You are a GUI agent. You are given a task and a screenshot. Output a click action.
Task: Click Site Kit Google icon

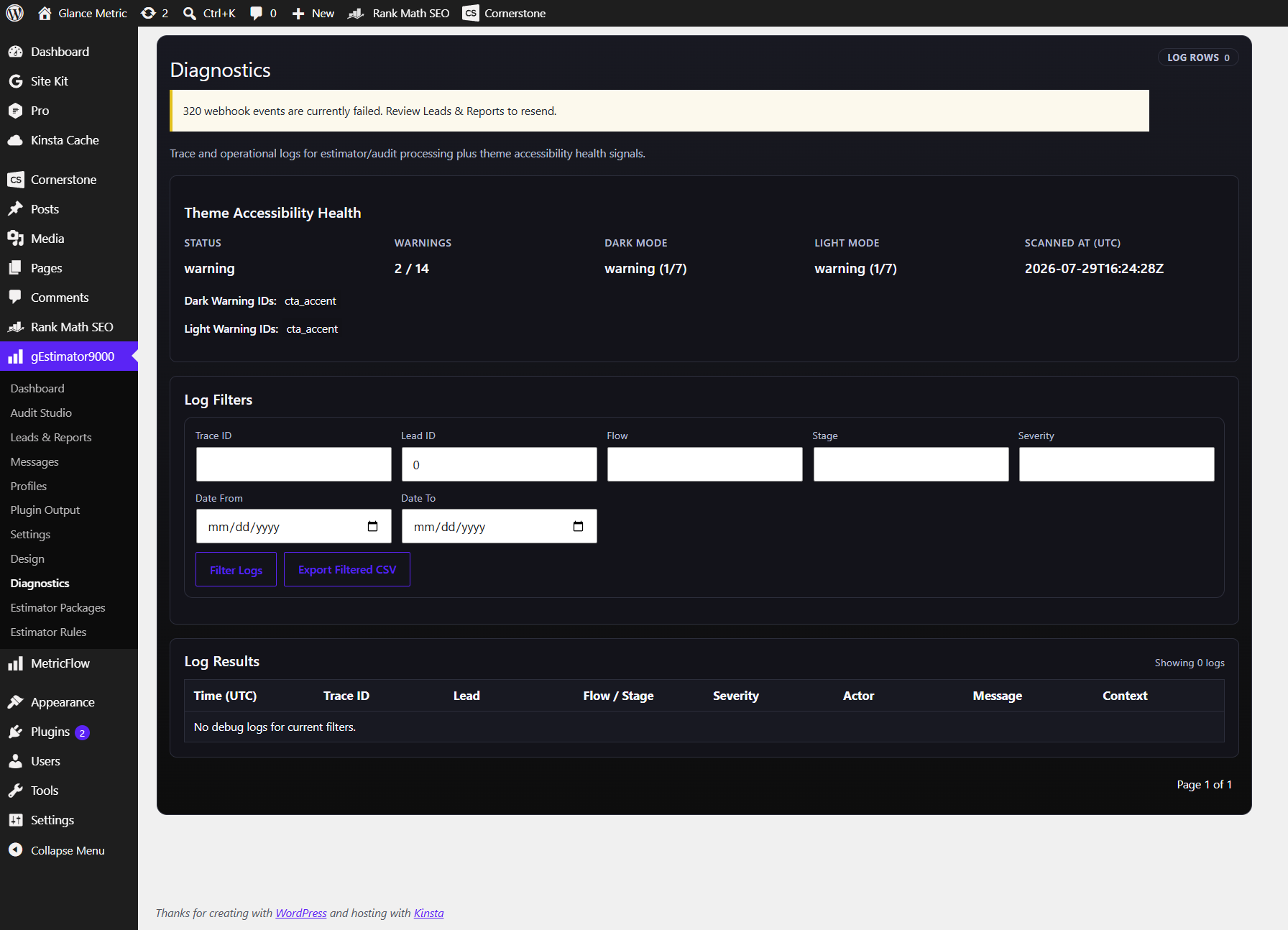(15, 81)
